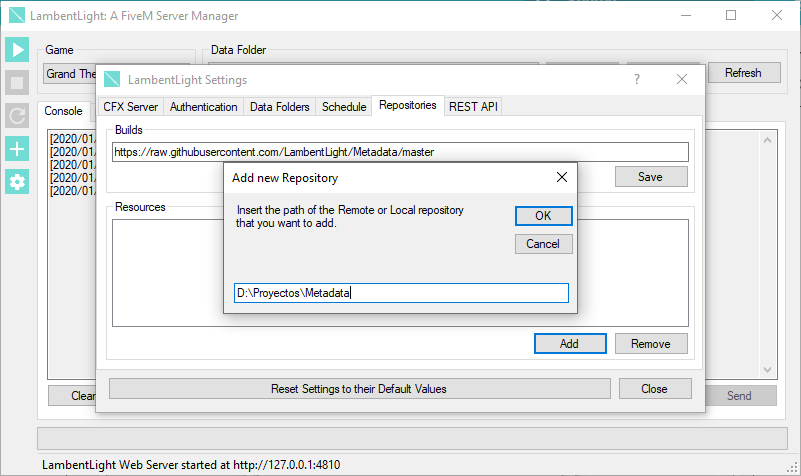Viewport: 801px width, 476px height.
Task: Confirm the repository path with OK
Action: point(544,216)
